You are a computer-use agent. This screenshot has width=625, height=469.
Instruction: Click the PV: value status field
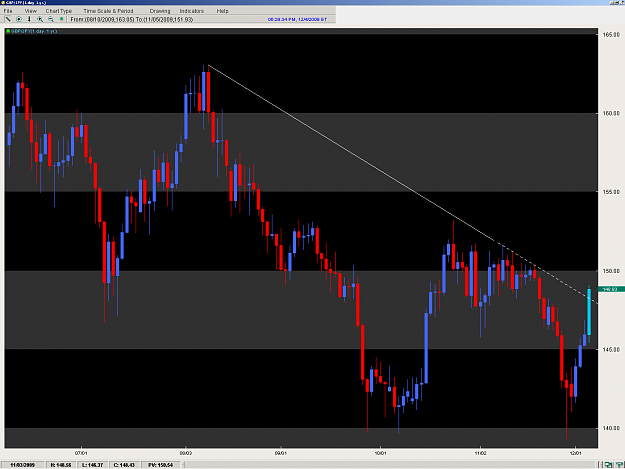point(160,465)
